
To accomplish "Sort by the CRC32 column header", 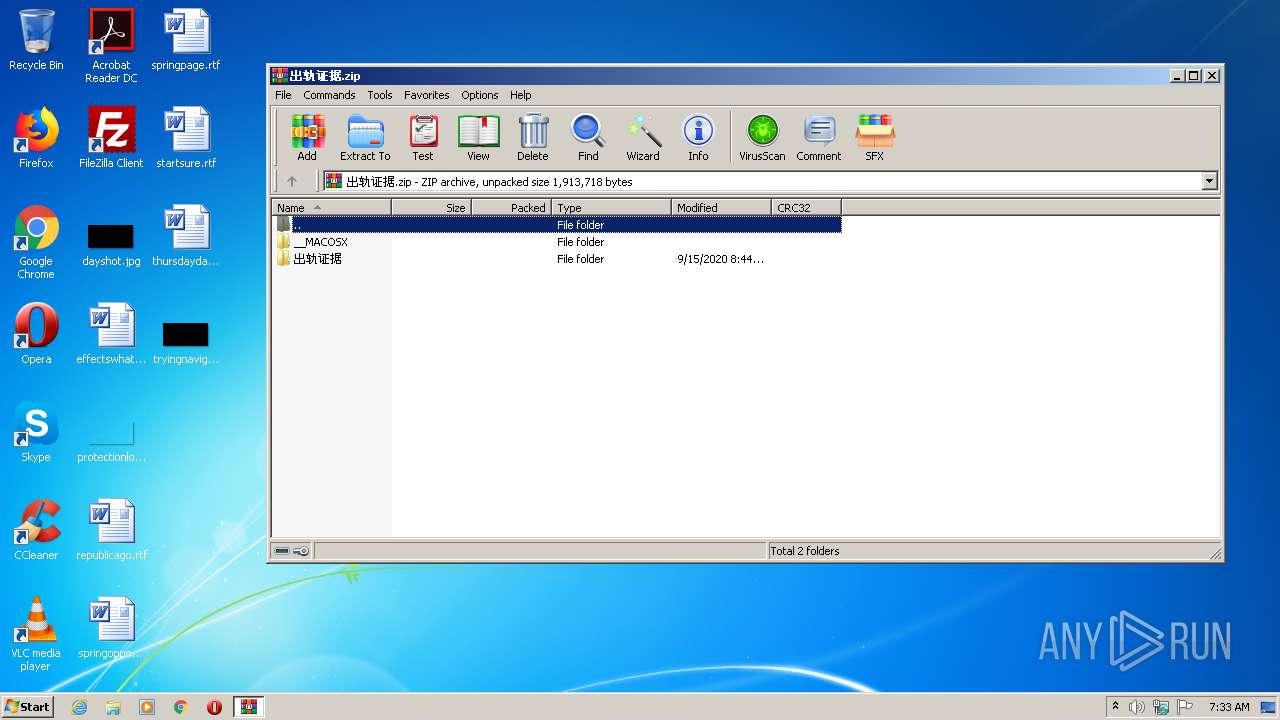I will [806, 207].
